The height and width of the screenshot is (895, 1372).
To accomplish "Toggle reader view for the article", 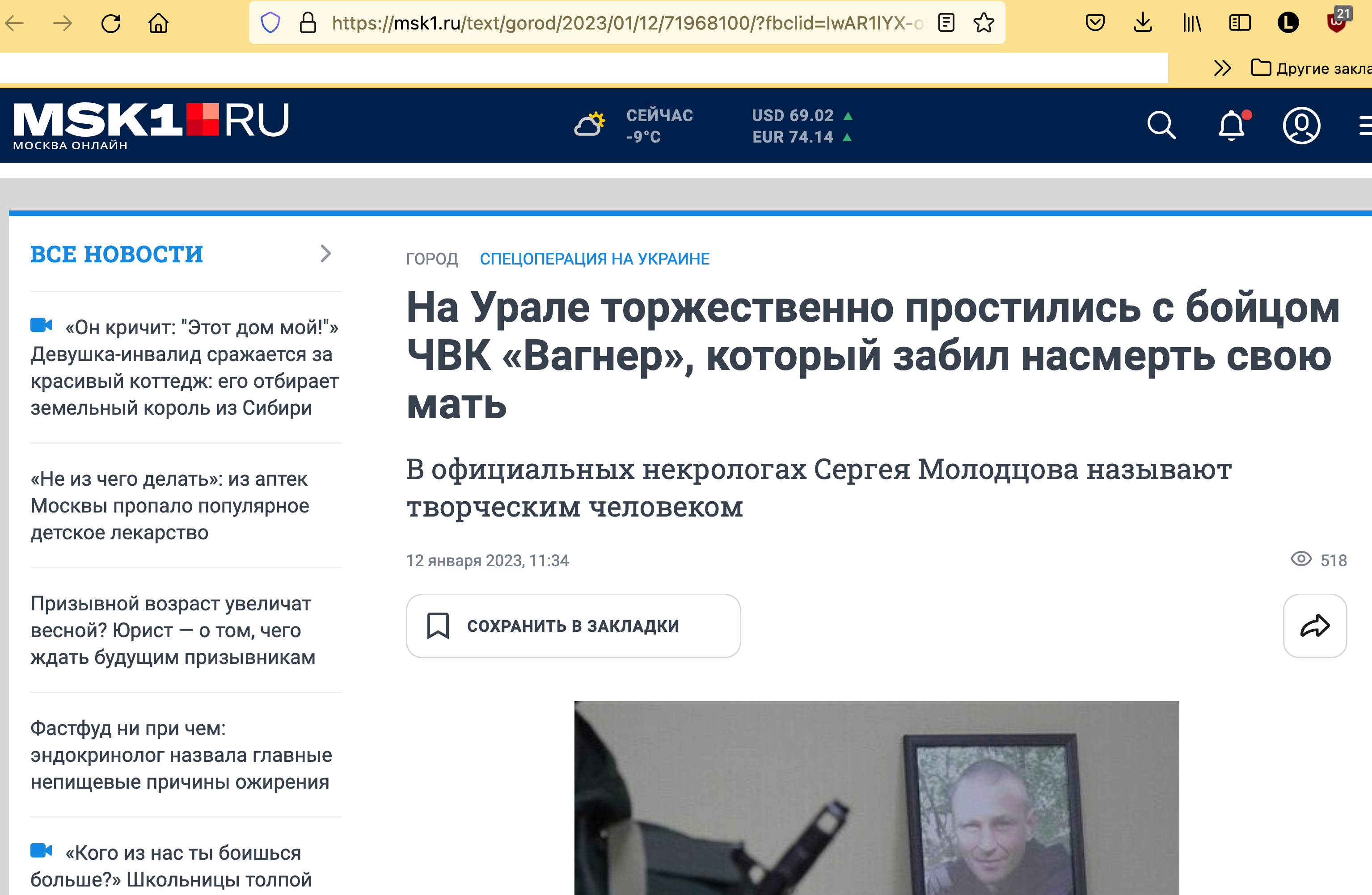I will coord(946,23).
